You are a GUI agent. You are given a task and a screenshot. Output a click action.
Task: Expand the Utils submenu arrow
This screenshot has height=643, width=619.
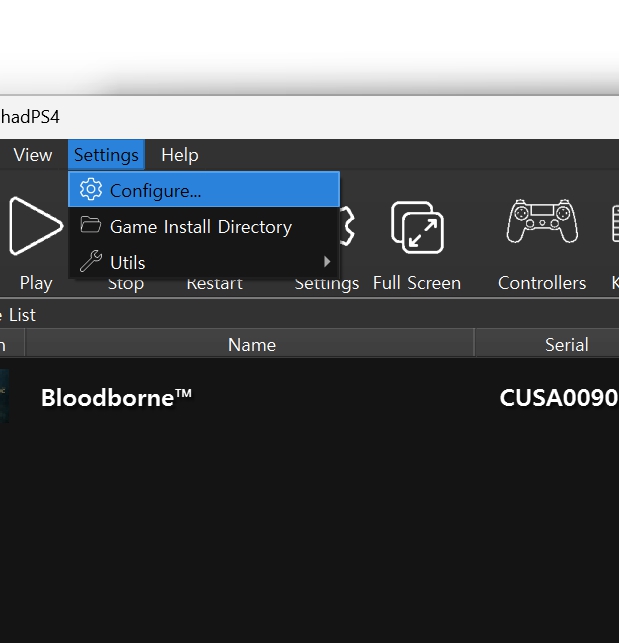click(327, 262)
